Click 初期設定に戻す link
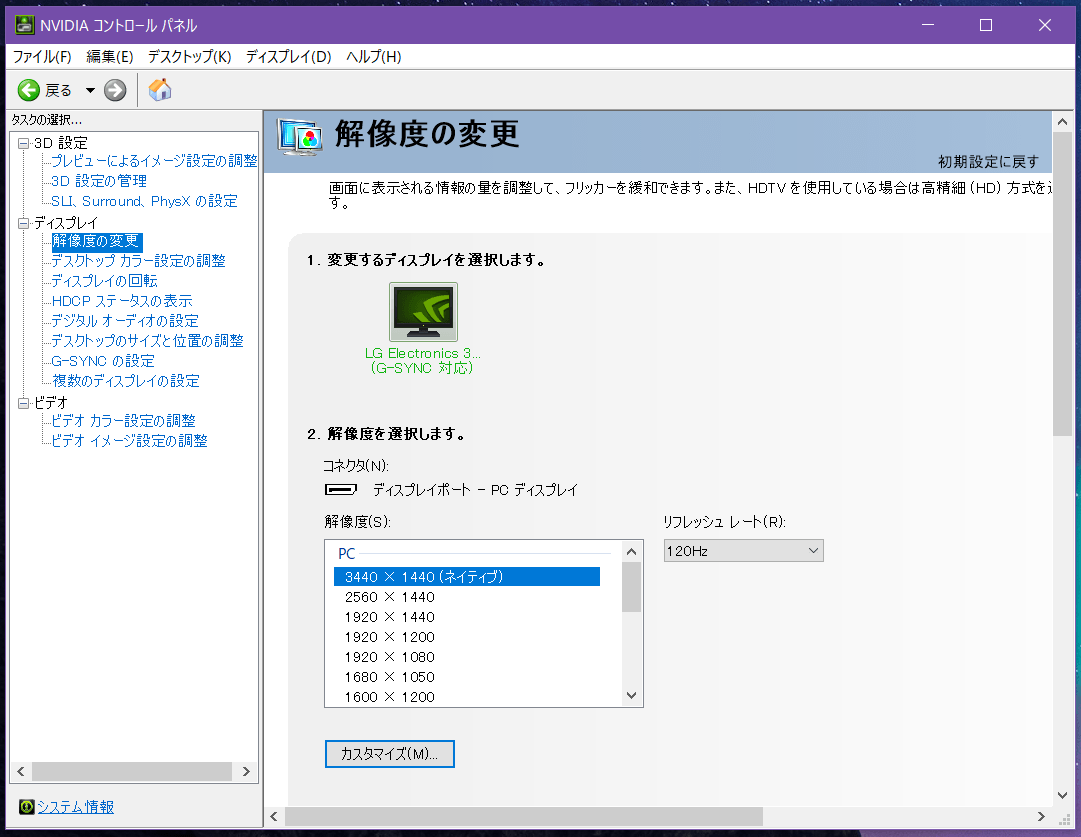Screen dimensions: 1081x837 click(x=988, y=161)
